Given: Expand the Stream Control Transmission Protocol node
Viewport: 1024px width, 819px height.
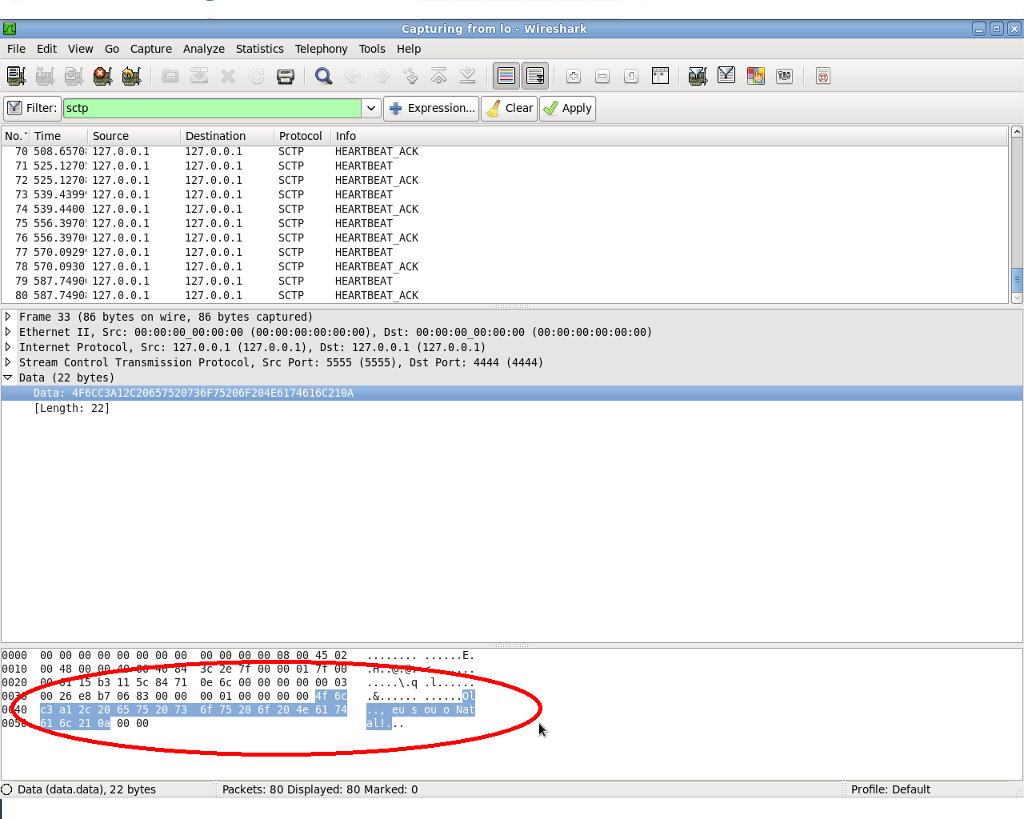Looking at the screenshot, I should (8, 362).
